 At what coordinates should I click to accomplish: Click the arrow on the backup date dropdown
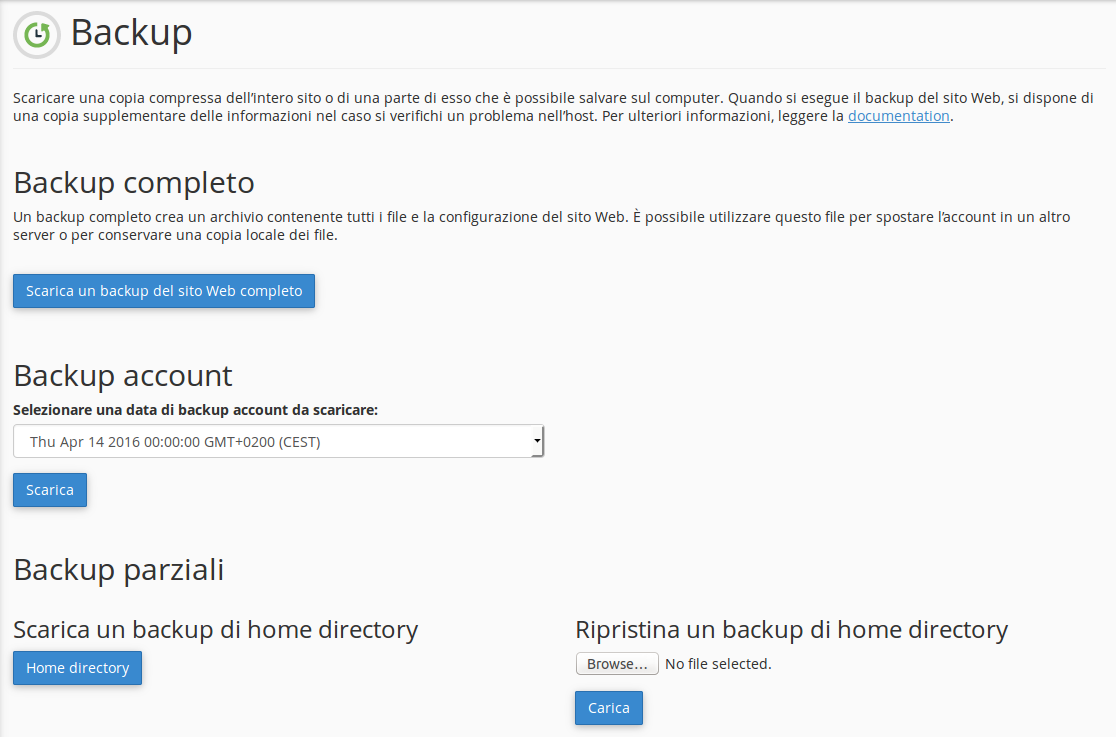[537, 441]
